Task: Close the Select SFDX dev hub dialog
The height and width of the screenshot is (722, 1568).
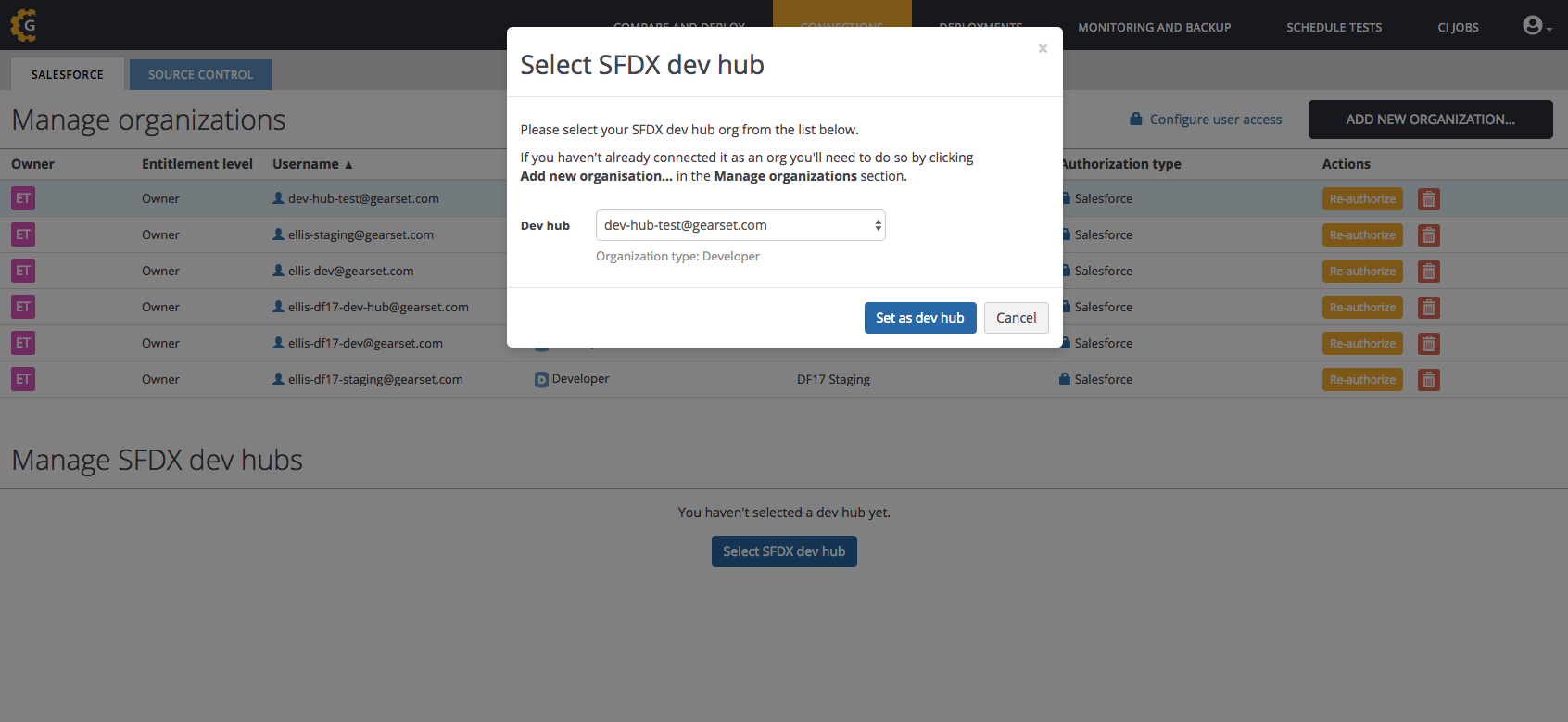Action: [x=1043, y=48]
